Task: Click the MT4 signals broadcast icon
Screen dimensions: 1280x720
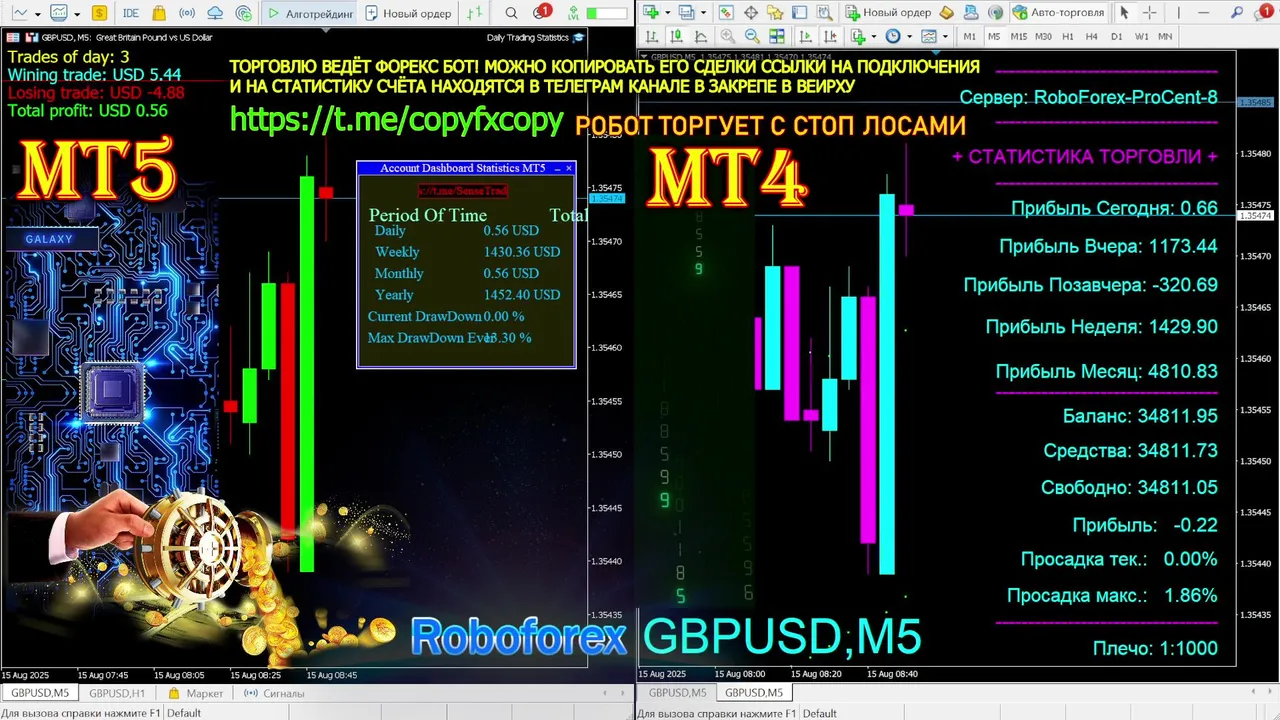Action: (x=995, y=12)
